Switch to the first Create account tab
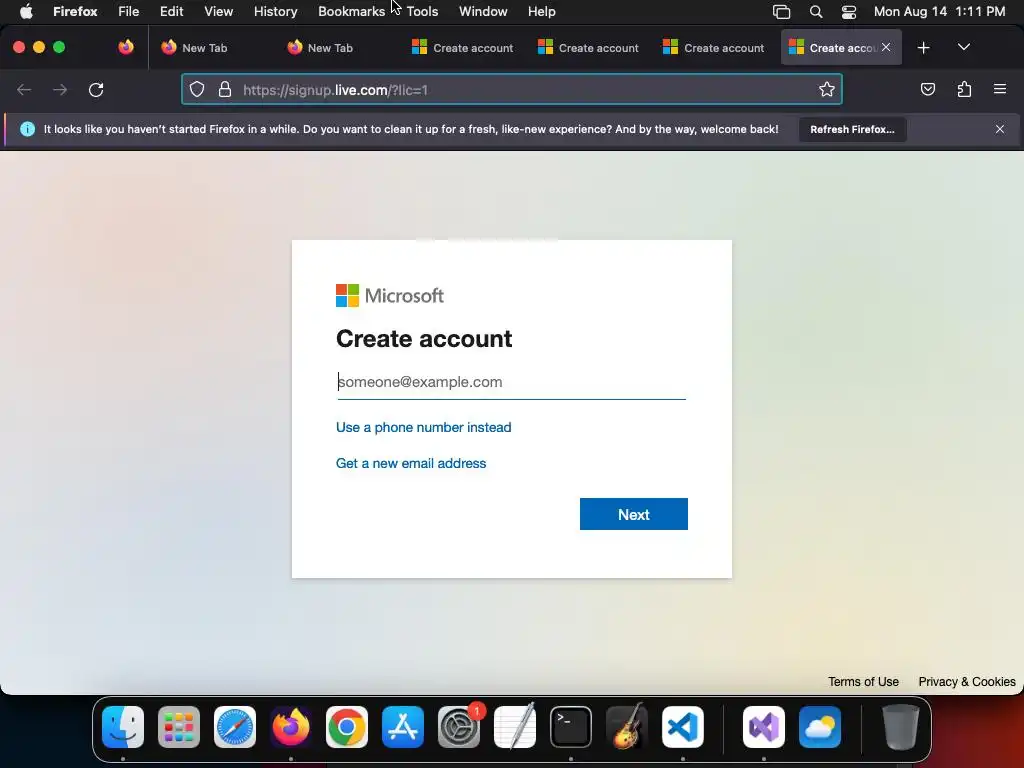This screenshot has height=768, width=1024. (x=462, y=48)
